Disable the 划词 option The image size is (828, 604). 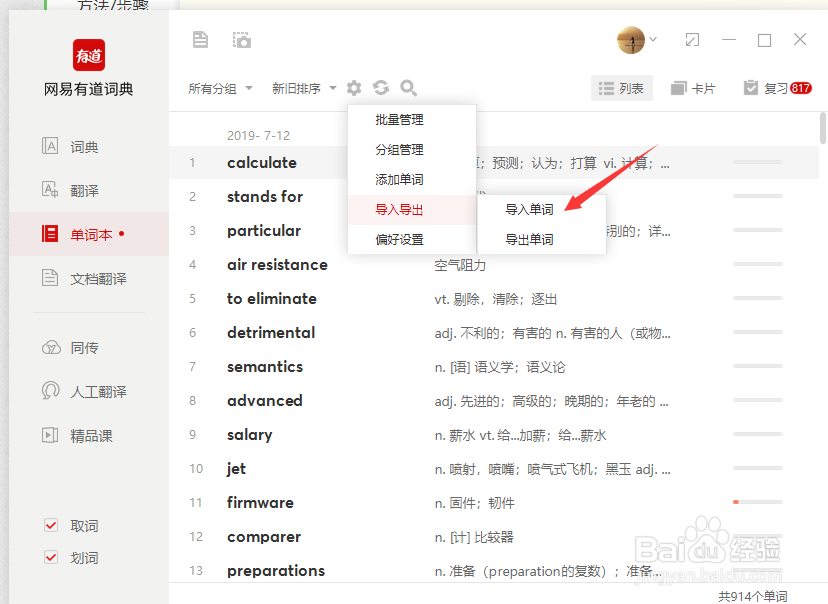click(51, 557)
